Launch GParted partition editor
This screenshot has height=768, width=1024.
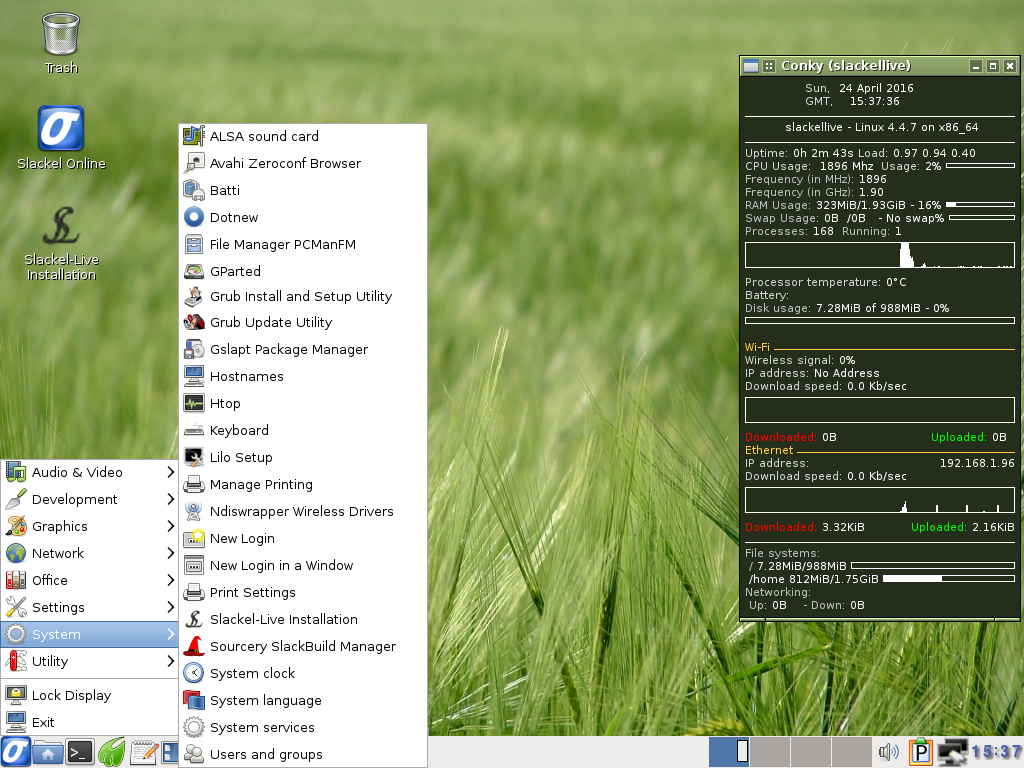point(303,271)
